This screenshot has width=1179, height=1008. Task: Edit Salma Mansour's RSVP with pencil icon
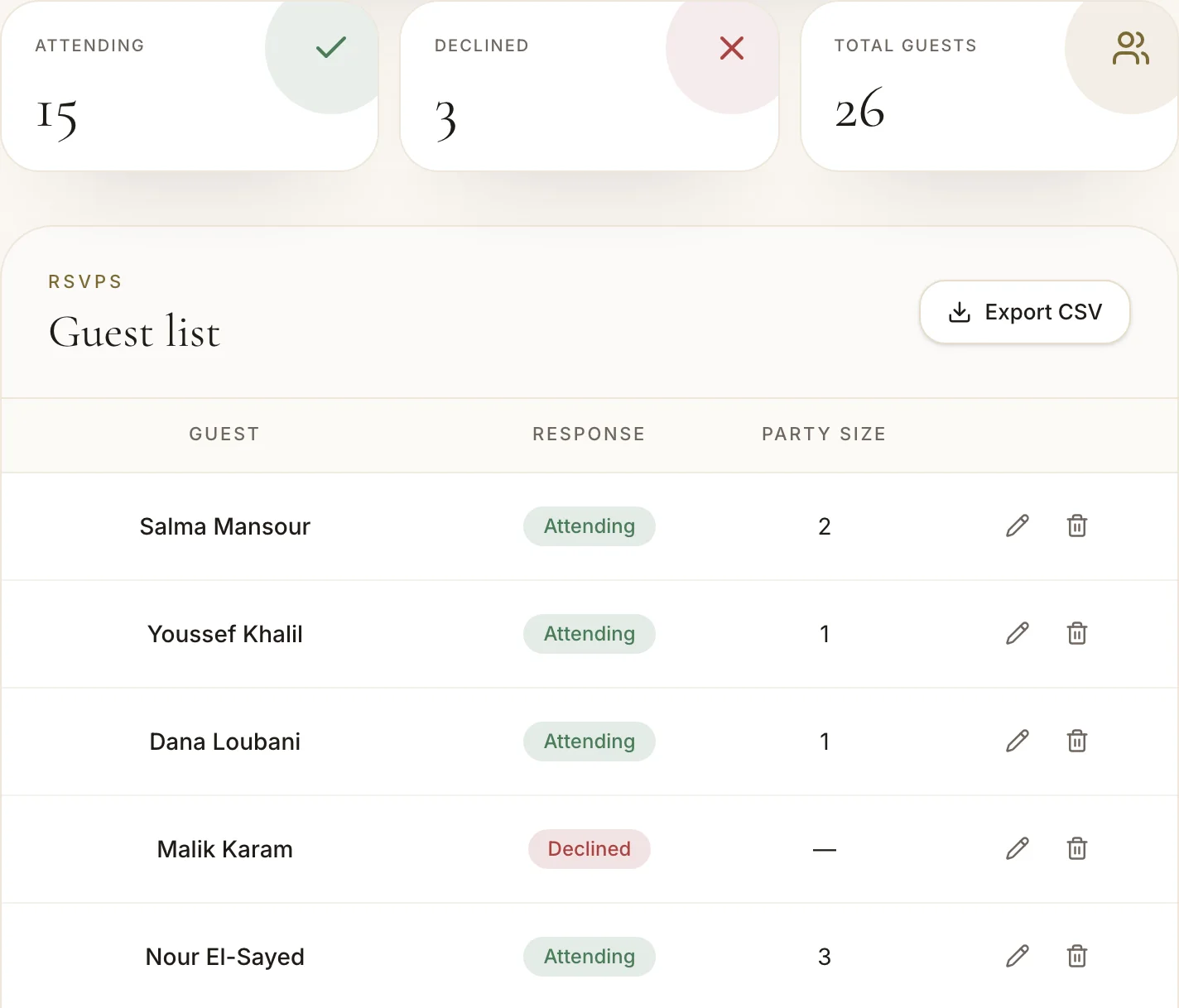(x=1018, y=526)
